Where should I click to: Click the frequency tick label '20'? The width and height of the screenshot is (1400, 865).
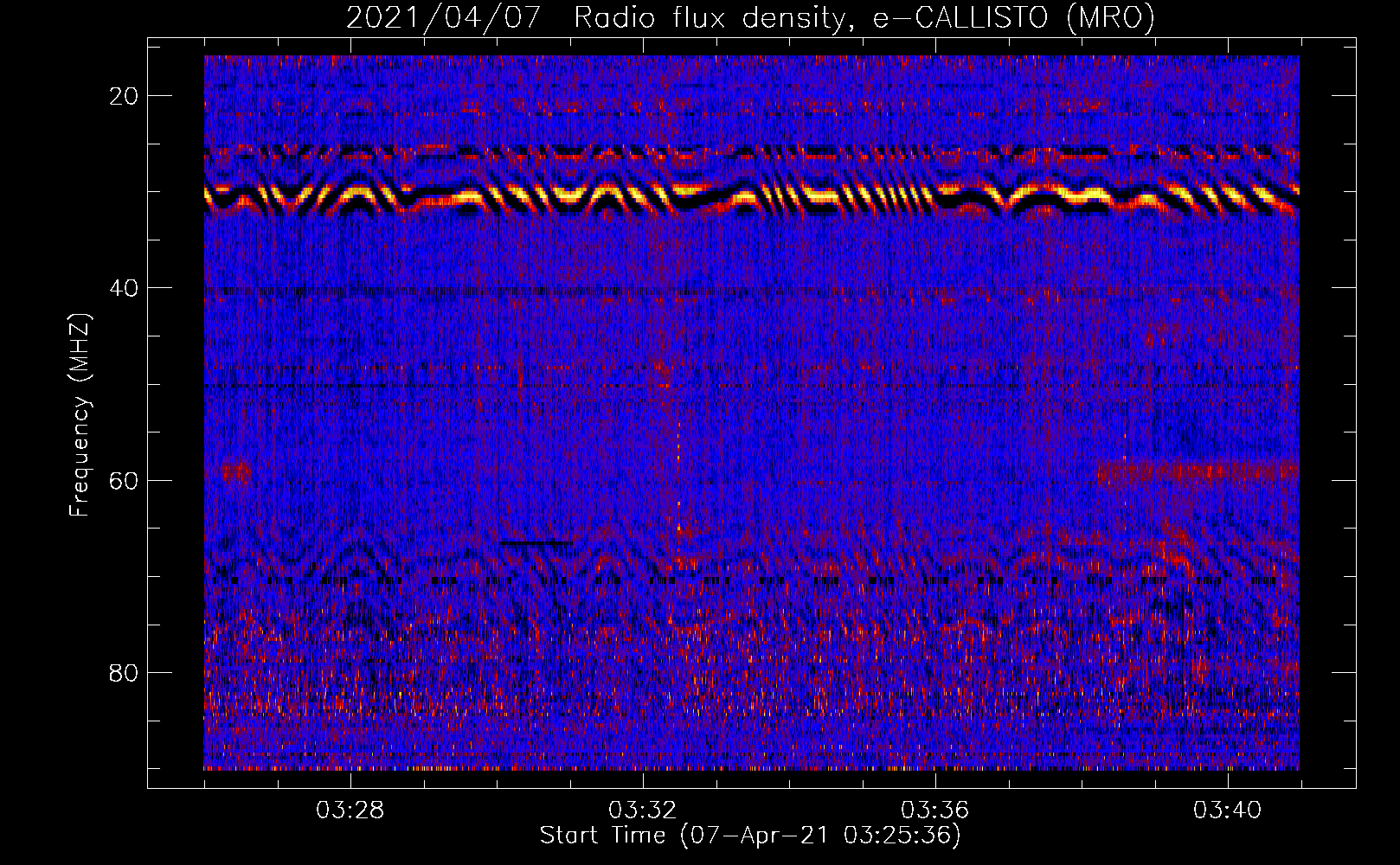(x=125, y=96)
